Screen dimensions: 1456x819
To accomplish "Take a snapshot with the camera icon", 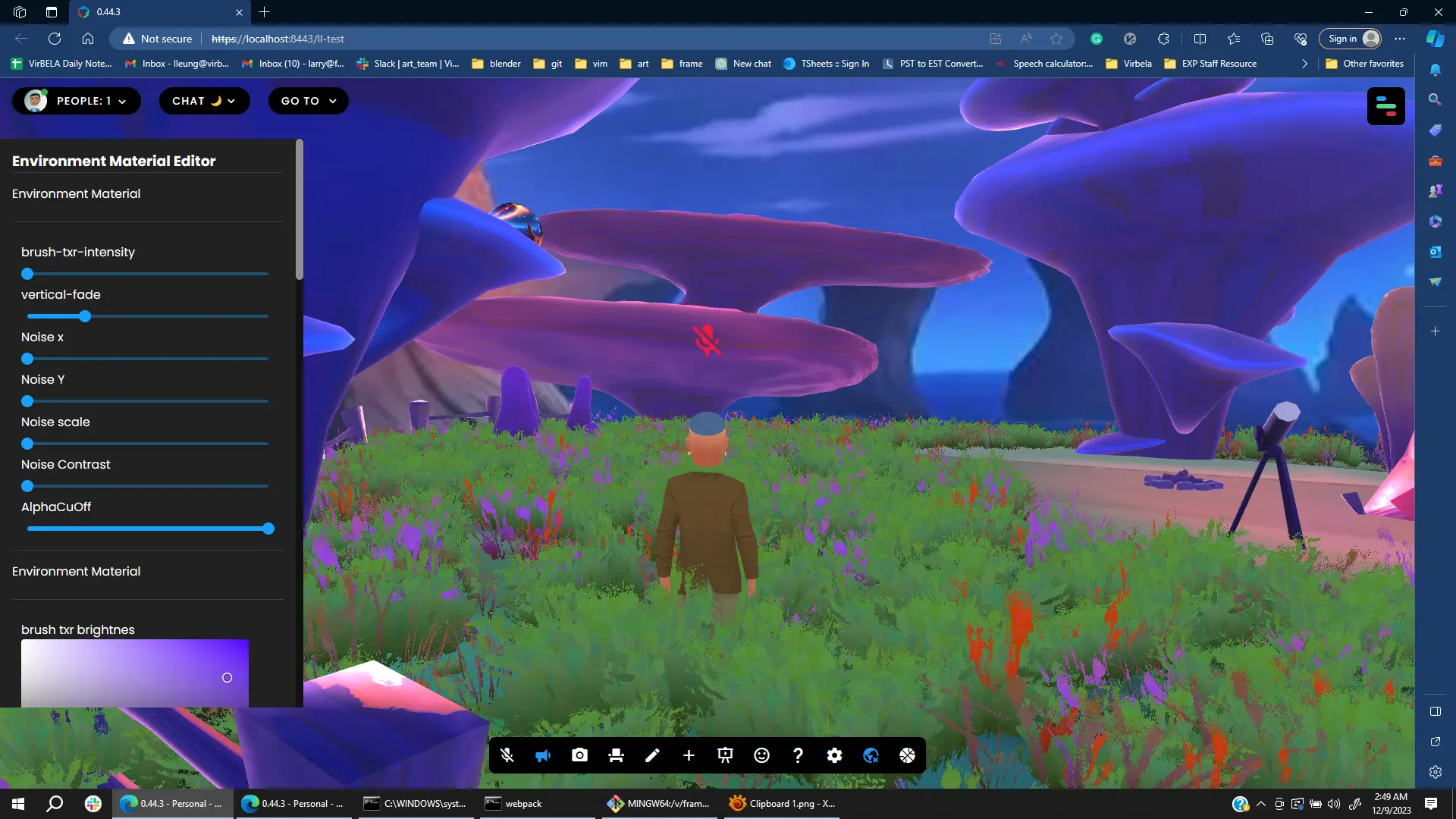I will tap(579, 755).
